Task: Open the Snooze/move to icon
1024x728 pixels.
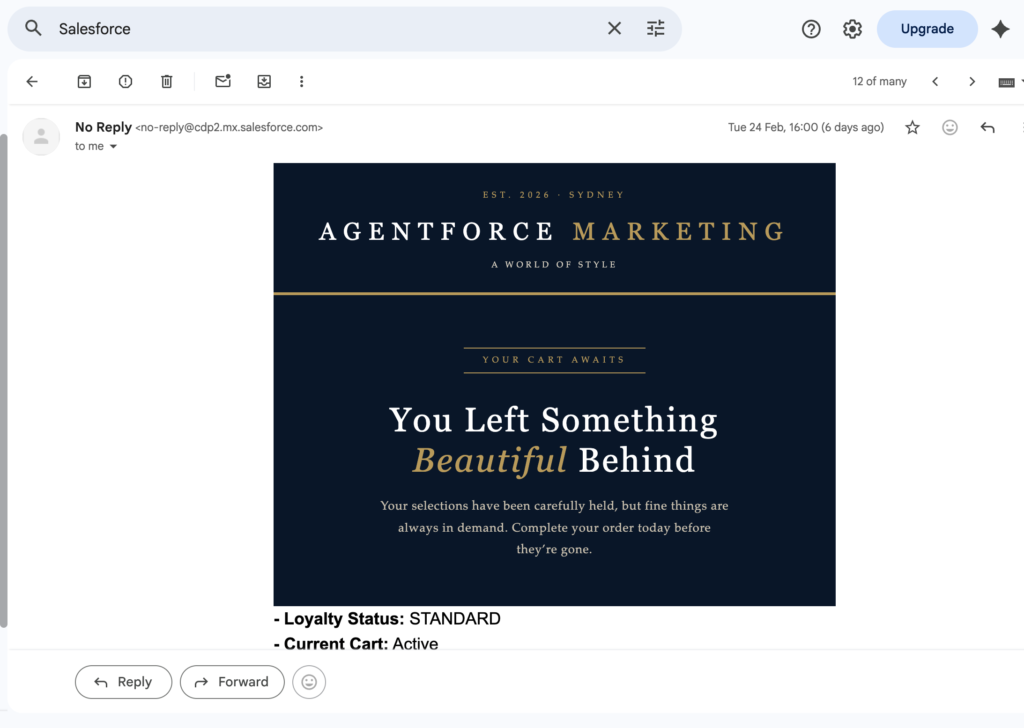Action: click(264, 82)
